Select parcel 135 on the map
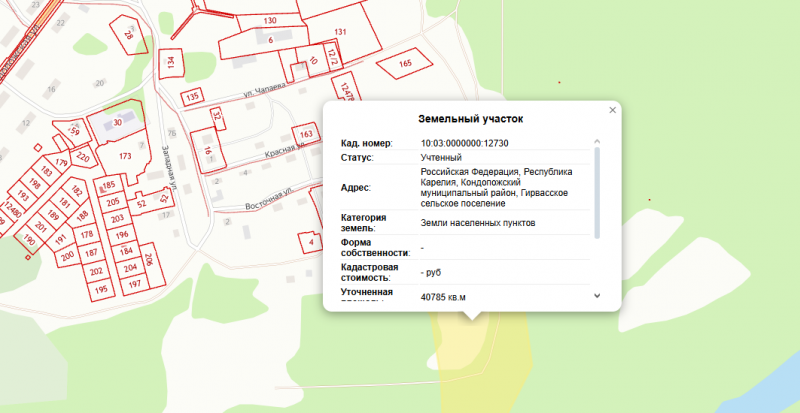This screenshot has height=413, width=800. pos(192,96)
